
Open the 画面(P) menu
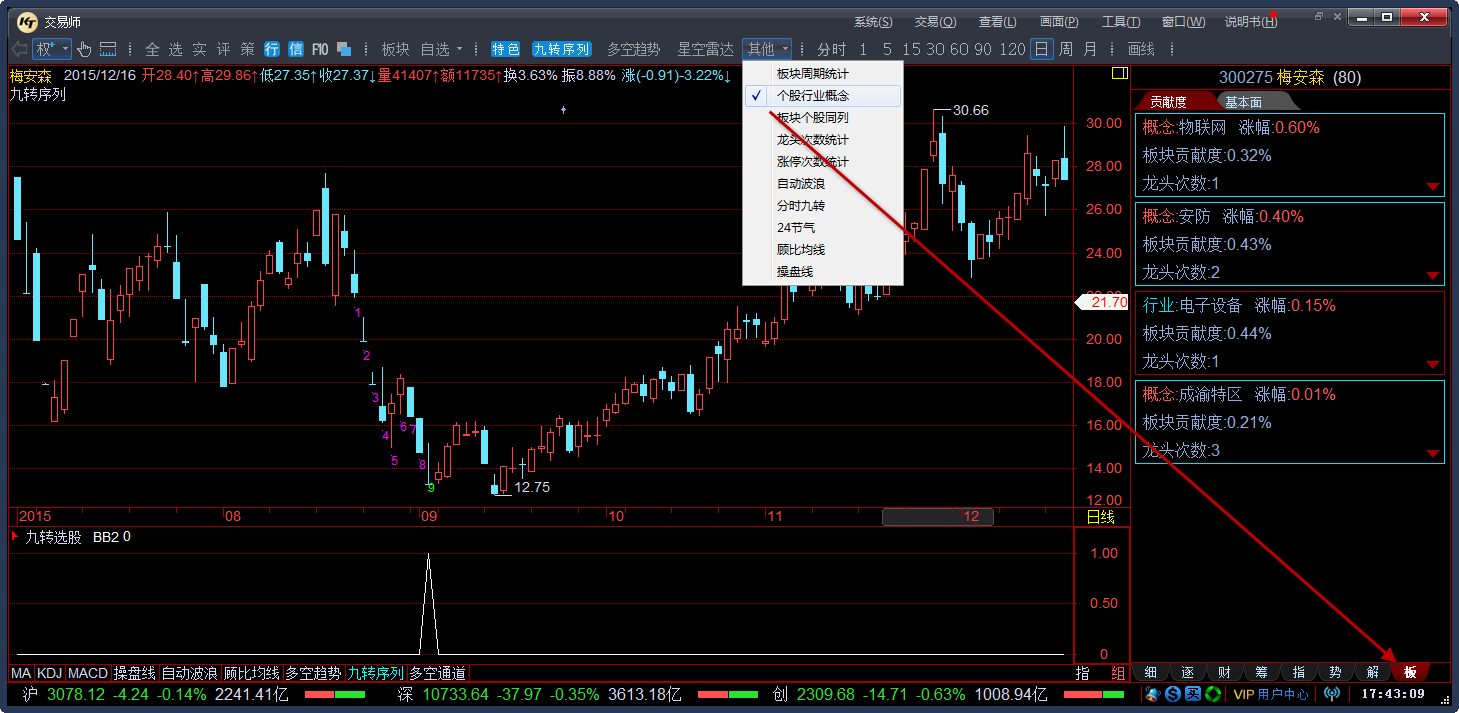tap(1059, 22)
